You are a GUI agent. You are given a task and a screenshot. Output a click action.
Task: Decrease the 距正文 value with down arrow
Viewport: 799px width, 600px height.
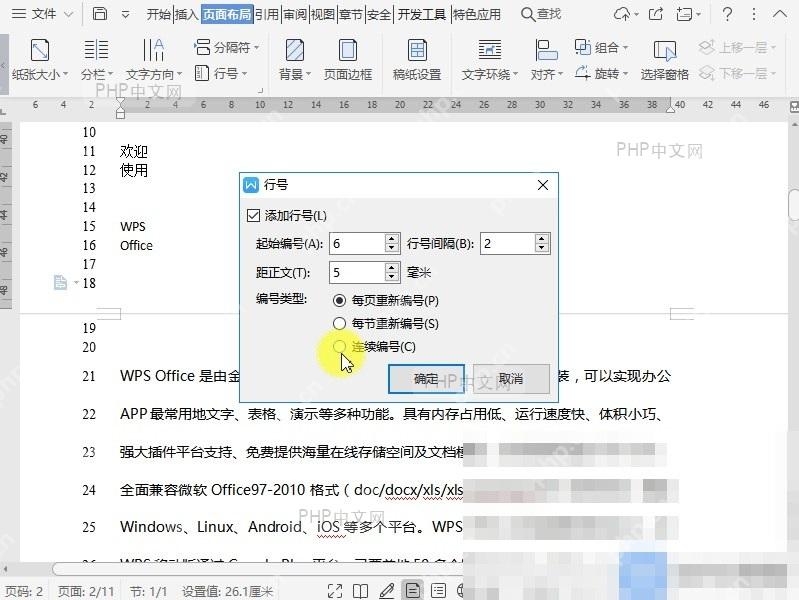coord(391,277)
